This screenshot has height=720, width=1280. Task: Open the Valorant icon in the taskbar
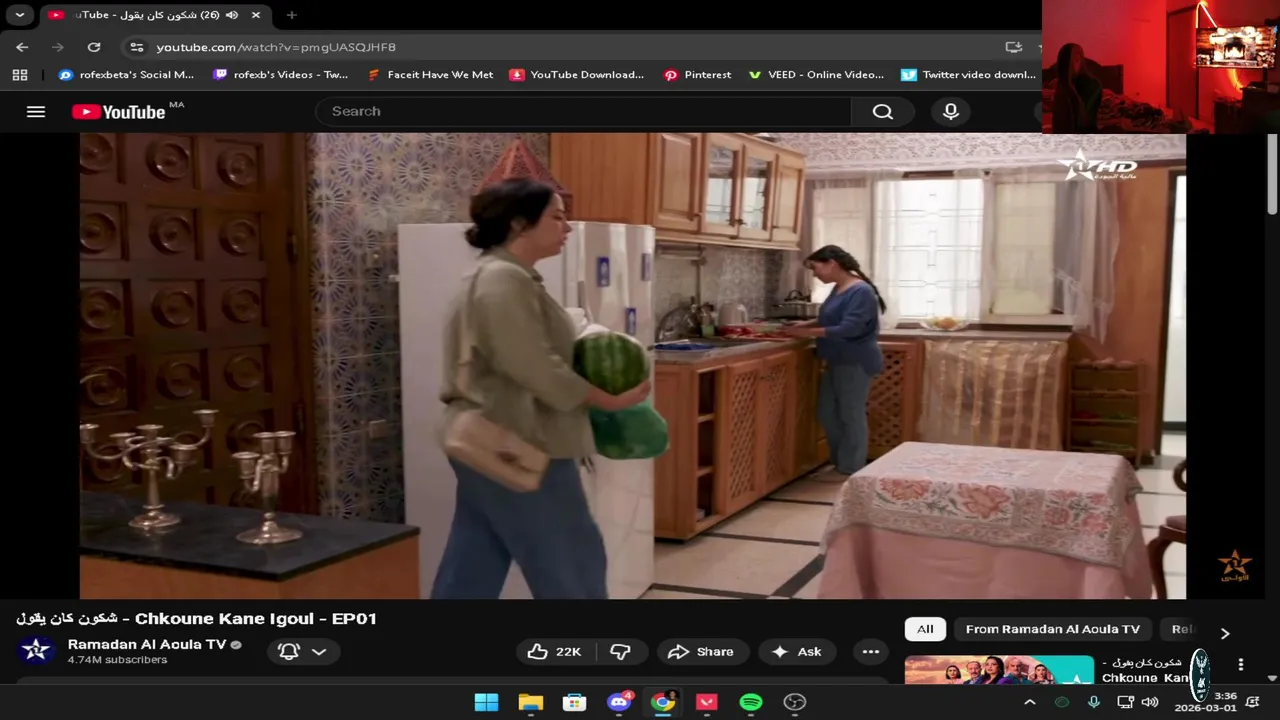tap(707, 702)
